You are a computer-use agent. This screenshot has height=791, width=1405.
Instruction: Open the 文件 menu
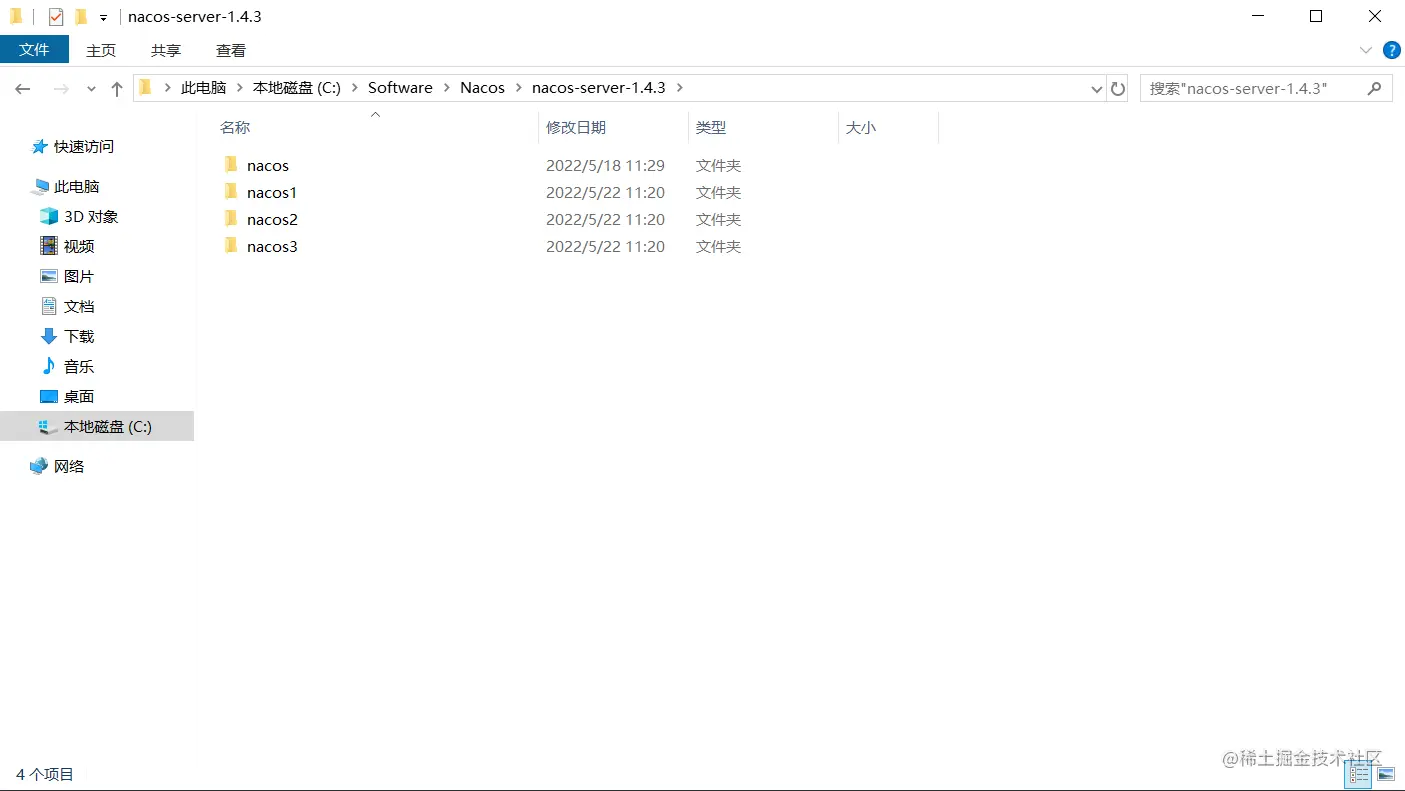coord(34,49)
